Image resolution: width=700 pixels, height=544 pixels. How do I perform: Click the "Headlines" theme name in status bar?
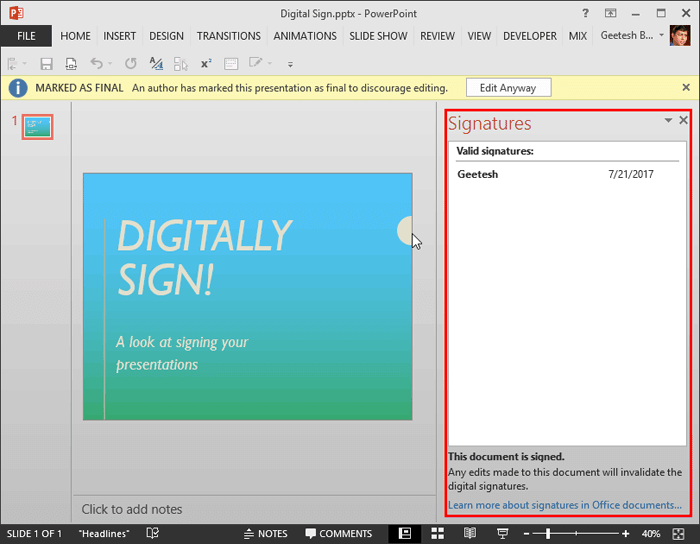(x=104, y=533)
